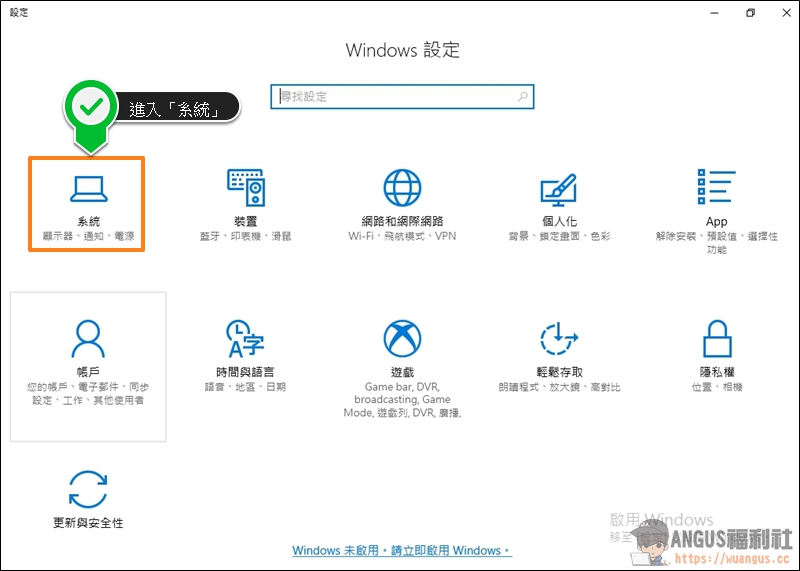Image resolution: width=800 pixels, height=571 pixels.
Task: Open the 隱私權 padlock icon
Action: (716, 339)
